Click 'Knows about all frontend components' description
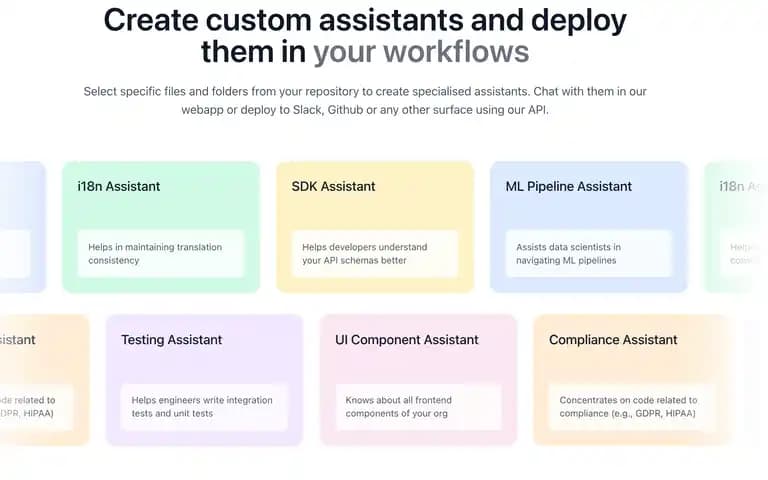 399,407
